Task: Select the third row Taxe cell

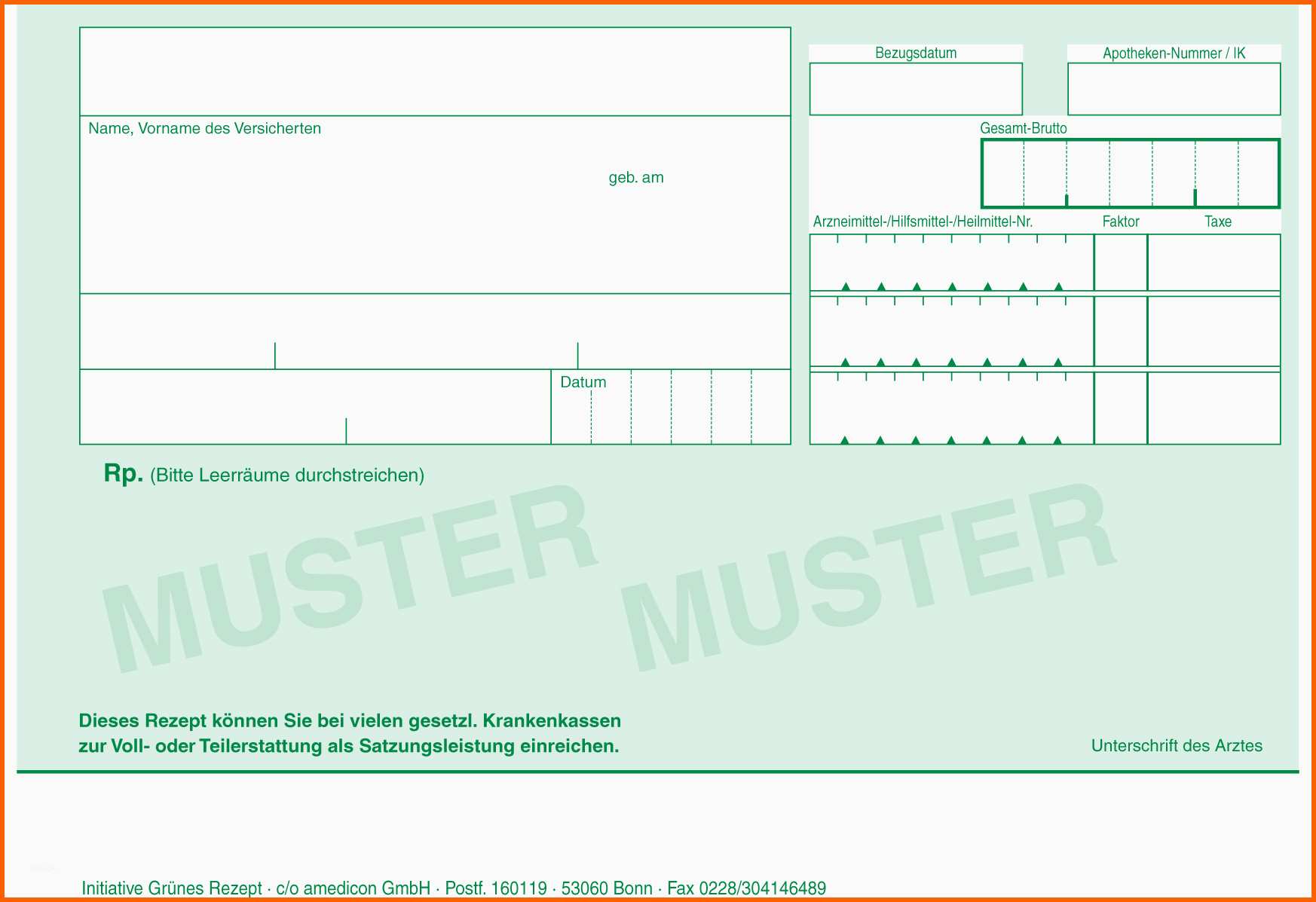Action: coord(1213,408)
